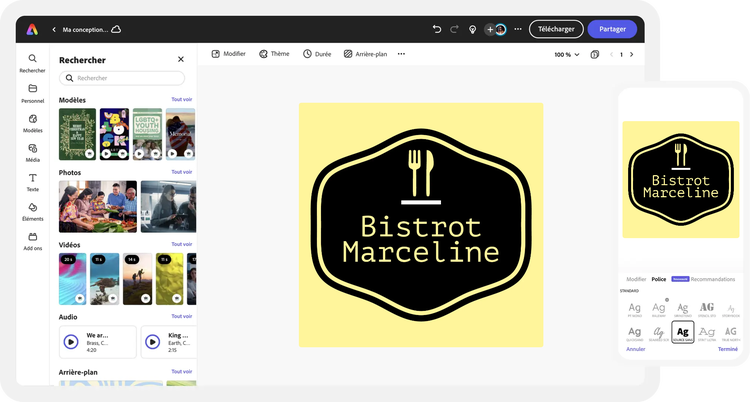Open the Modèles sidebar section
Screen dimensions: 750x402
[x=33, y=123]
